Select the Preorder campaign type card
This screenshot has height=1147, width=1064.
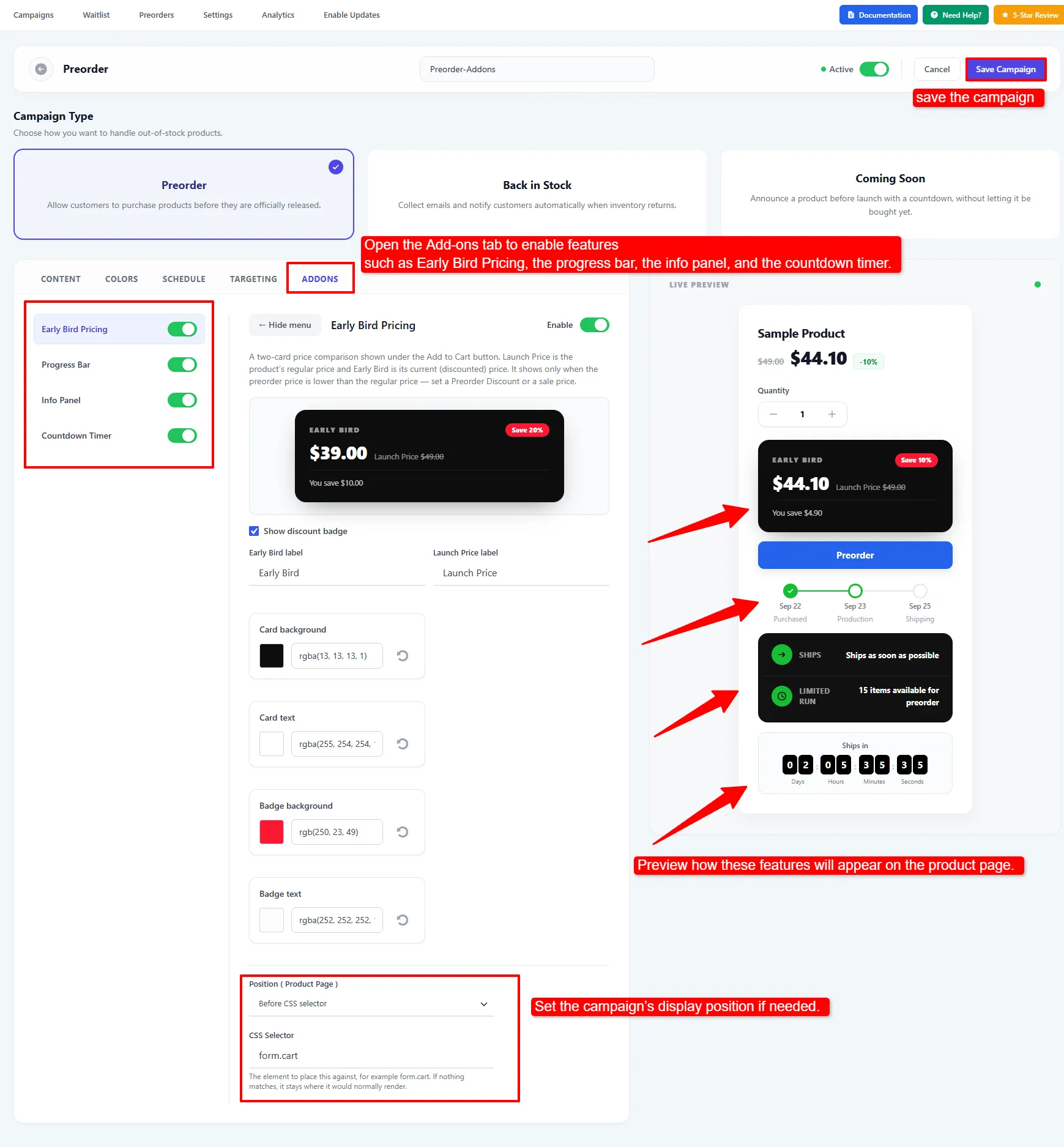(184, 195)
